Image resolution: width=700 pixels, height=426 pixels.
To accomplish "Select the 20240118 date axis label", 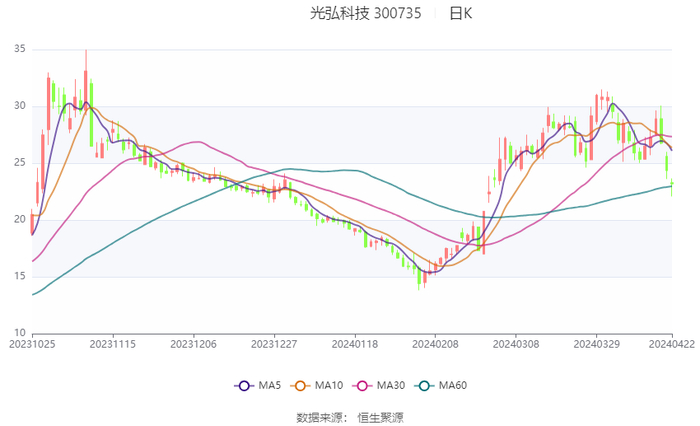I will (x=355, y=343).
